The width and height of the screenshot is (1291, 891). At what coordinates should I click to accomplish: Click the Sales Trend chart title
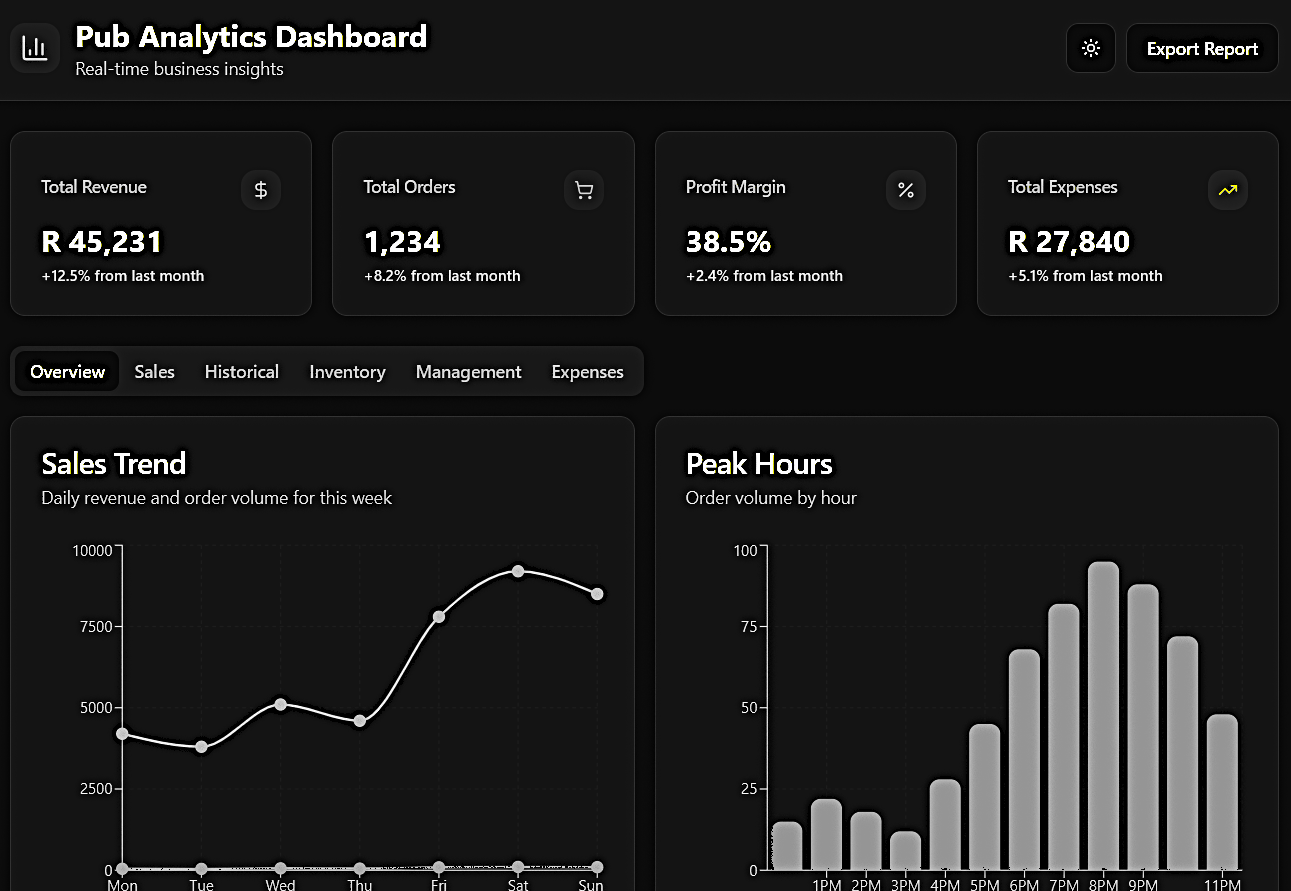point(113,464)
